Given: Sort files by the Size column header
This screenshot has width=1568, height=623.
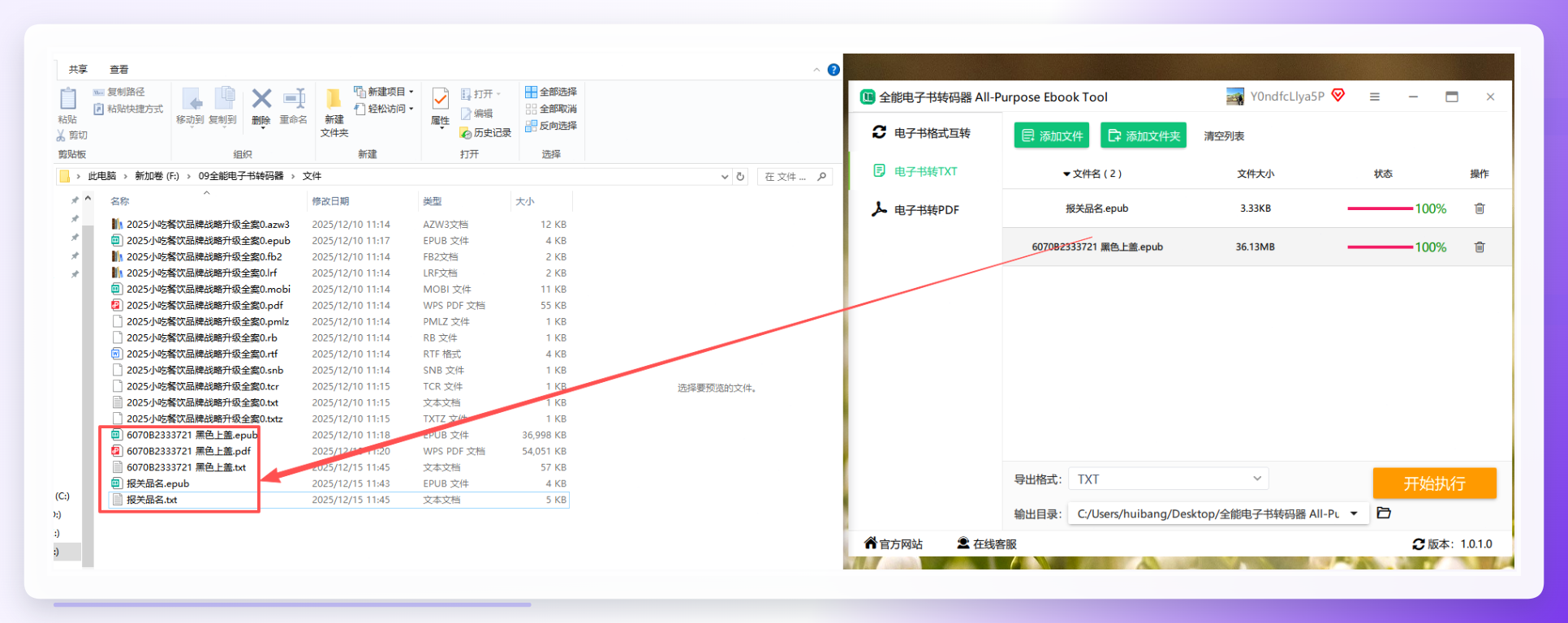Looking at the screenshot, I should pyautogui.click(x=525, y=201).
